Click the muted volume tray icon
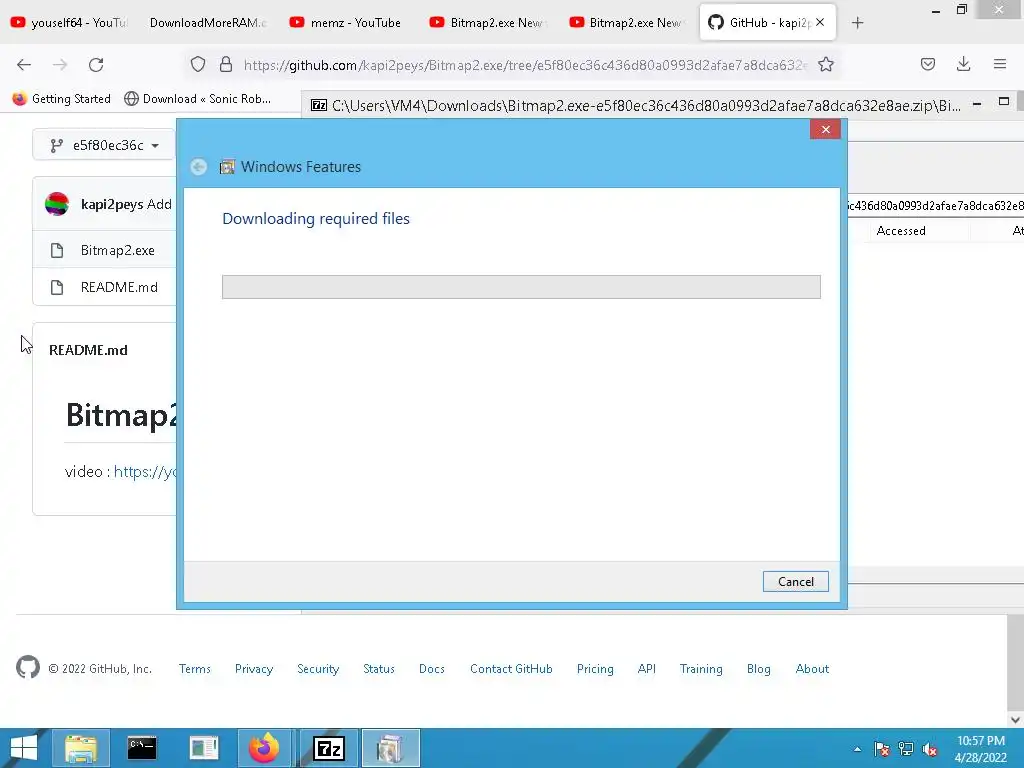This screenshot has width=1024, height=768. click(x=930, y=749)
